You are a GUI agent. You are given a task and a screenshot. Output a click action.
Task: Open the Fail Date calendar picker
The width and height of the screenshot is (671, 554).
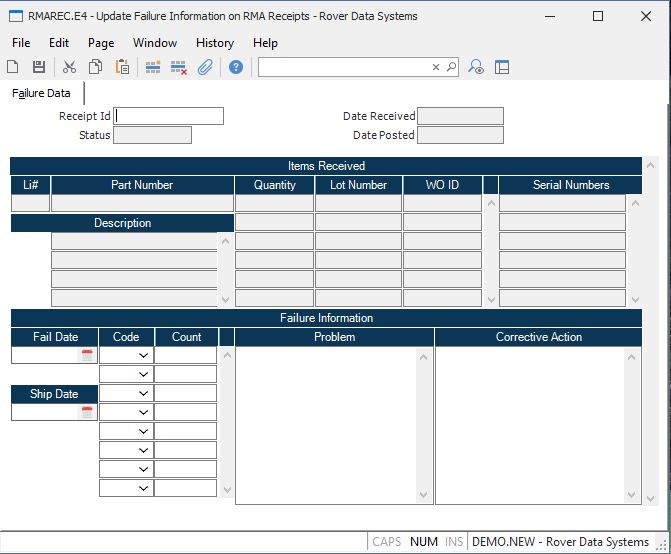coord(87,355)
